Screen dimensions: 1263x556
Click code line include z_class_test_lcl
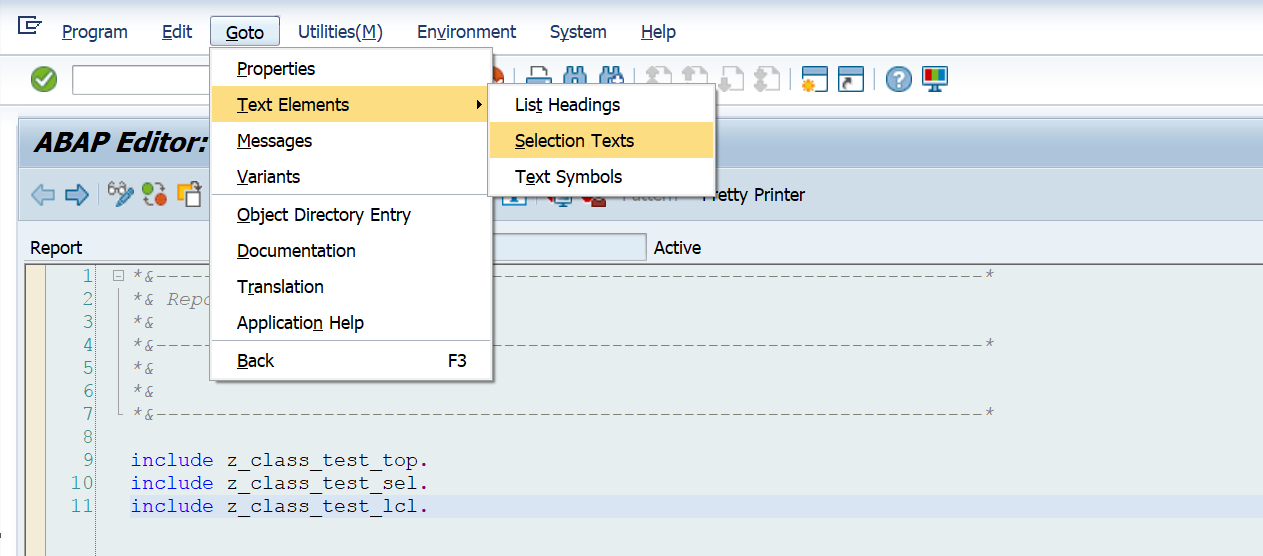279,506
